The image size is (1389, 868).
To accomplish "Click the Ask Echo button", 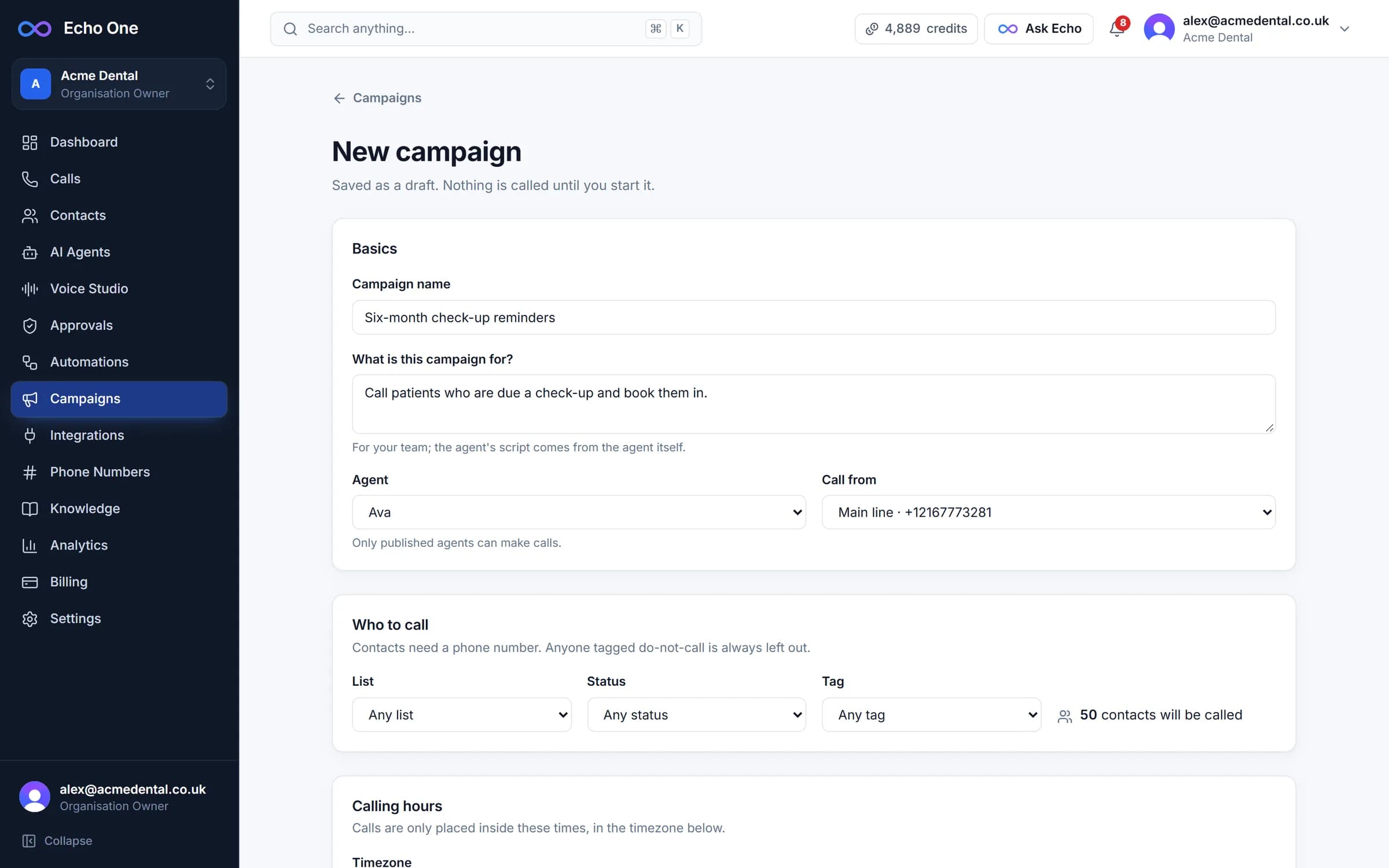I will pyautogui.click(x=1039, y=28).
